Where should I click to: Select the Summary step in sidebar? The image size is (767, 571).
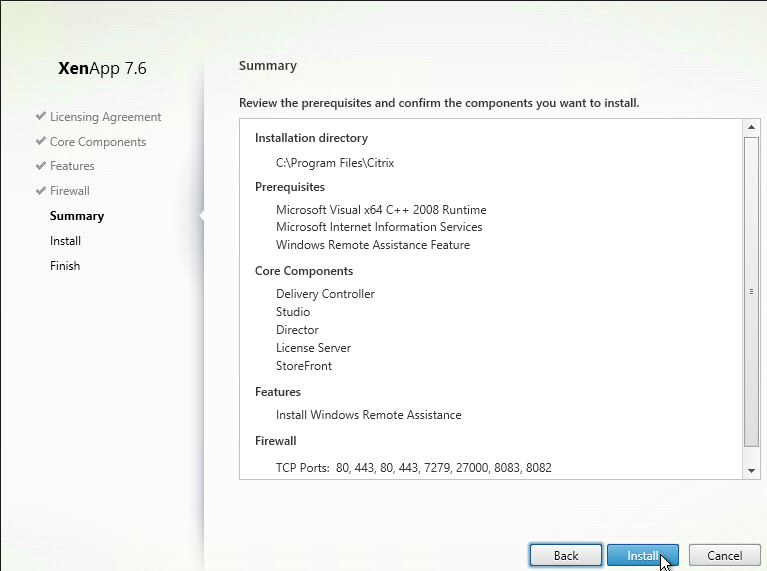[x=77, y=216]
